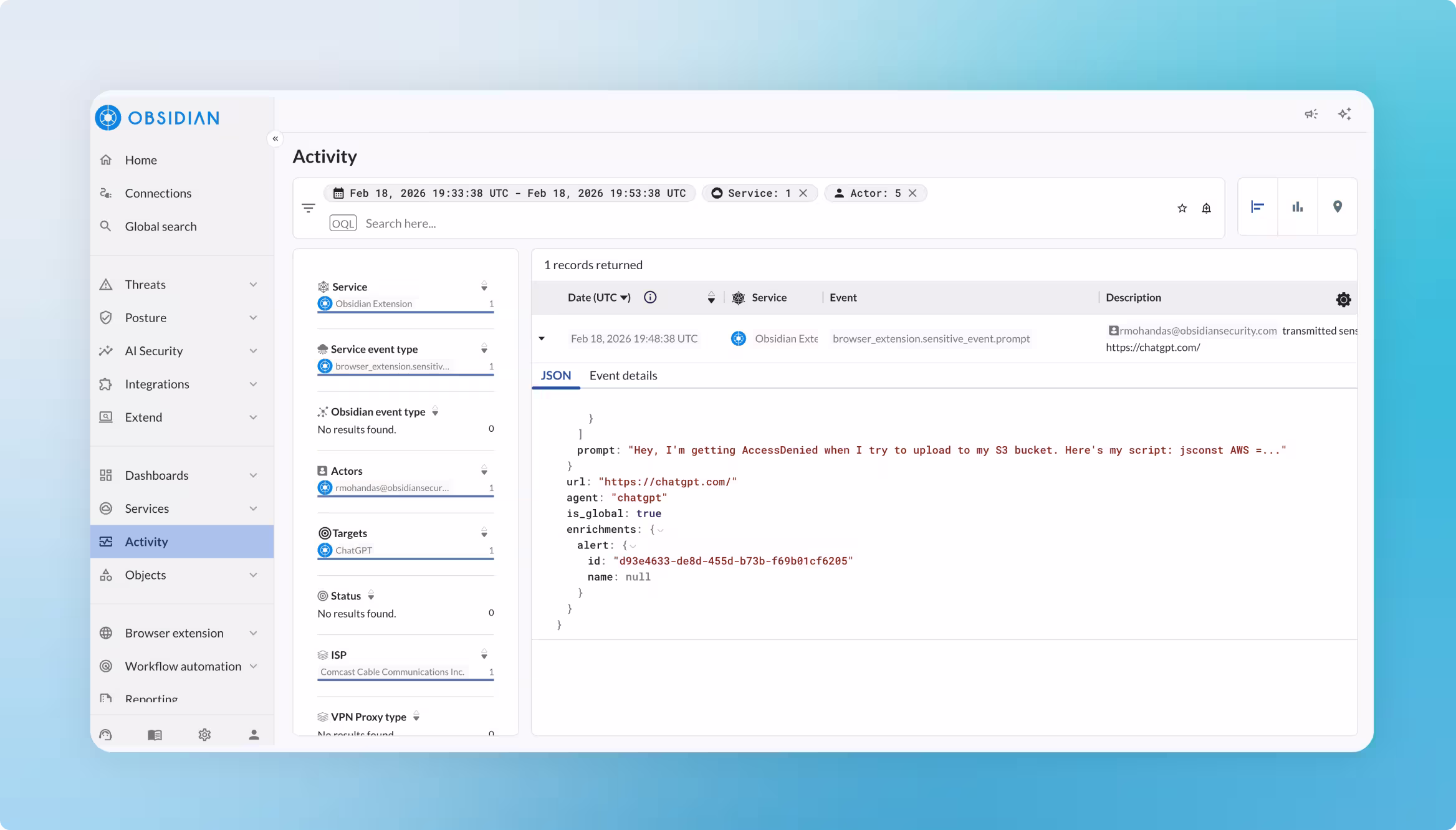Viewport: 1456px width, 830px height.
Task: Open table column settings gear
Action: tap(1344, 300)
